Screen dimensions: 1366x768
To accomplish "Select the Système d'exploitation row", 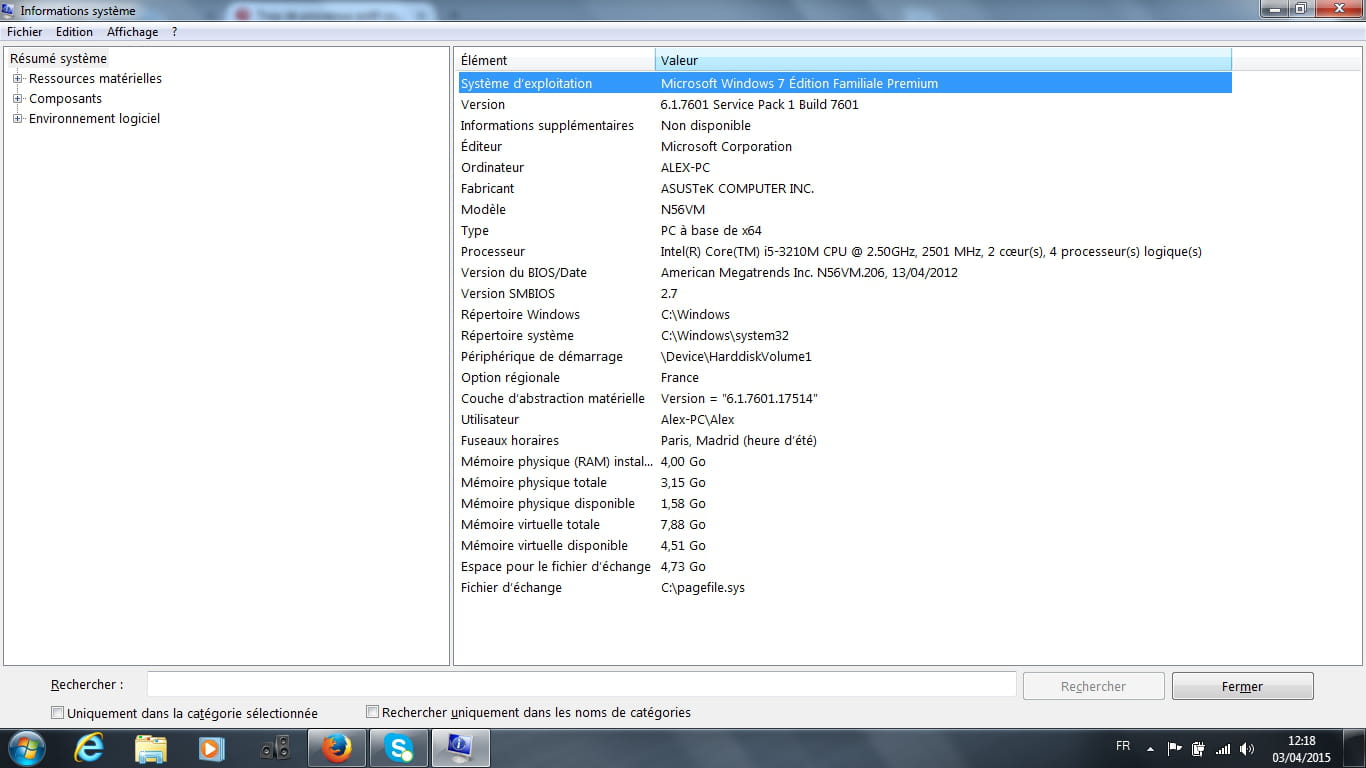I will click(x=844, y=83).
